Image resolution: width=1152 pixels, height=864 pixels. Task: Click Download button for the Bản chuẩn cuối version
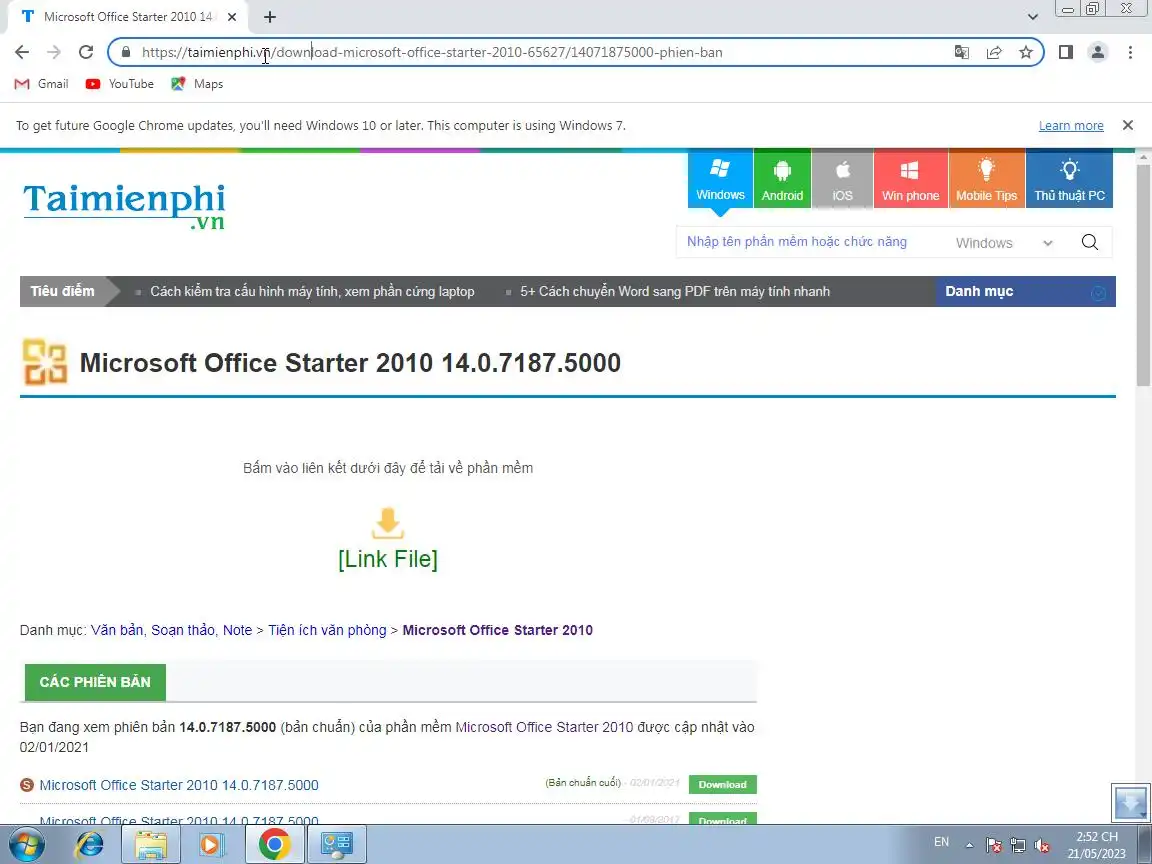point(723,785)
